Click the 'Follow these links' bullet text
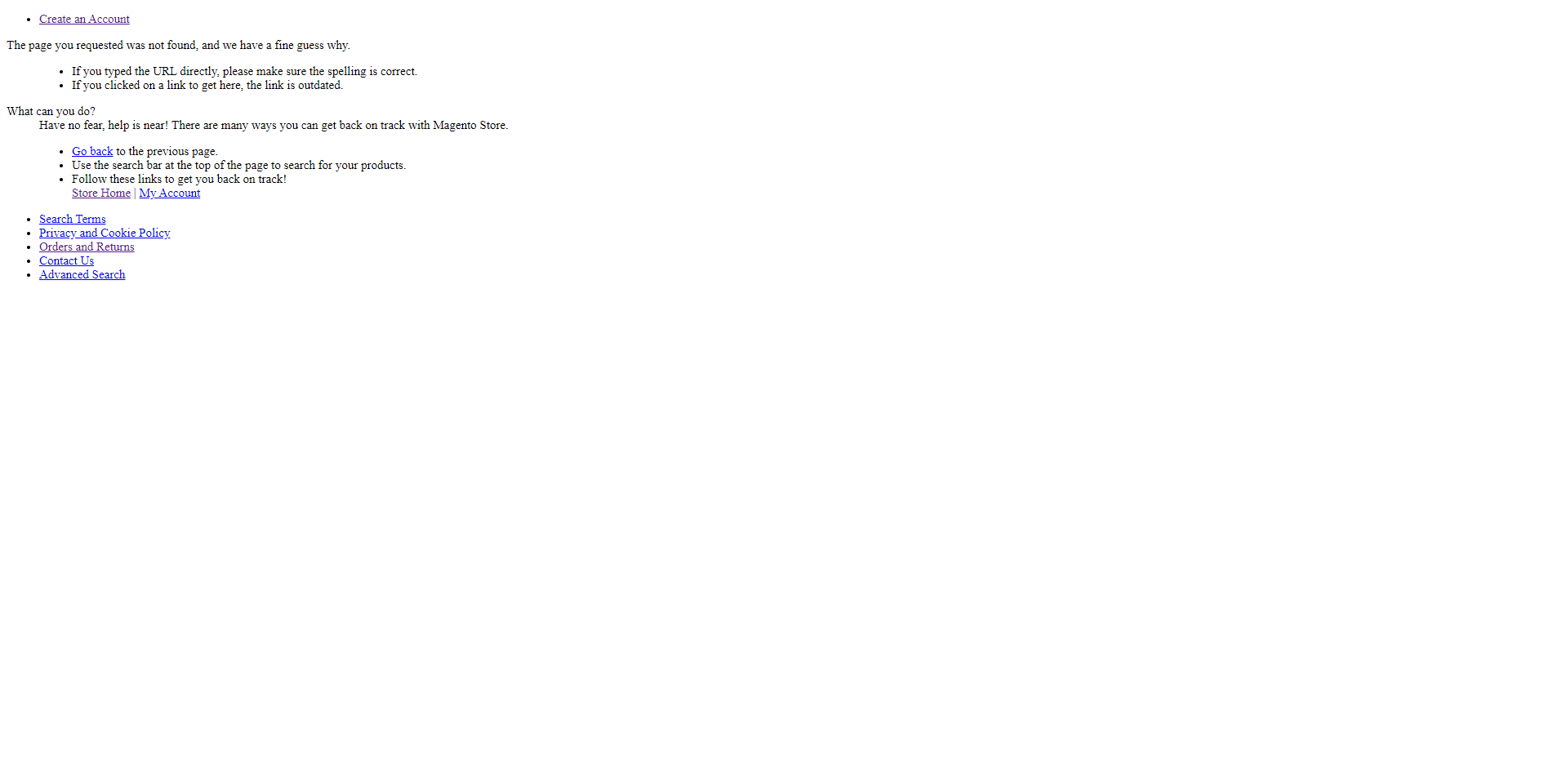This screenshot has height=765, width=1568. [x=179, y=179]
